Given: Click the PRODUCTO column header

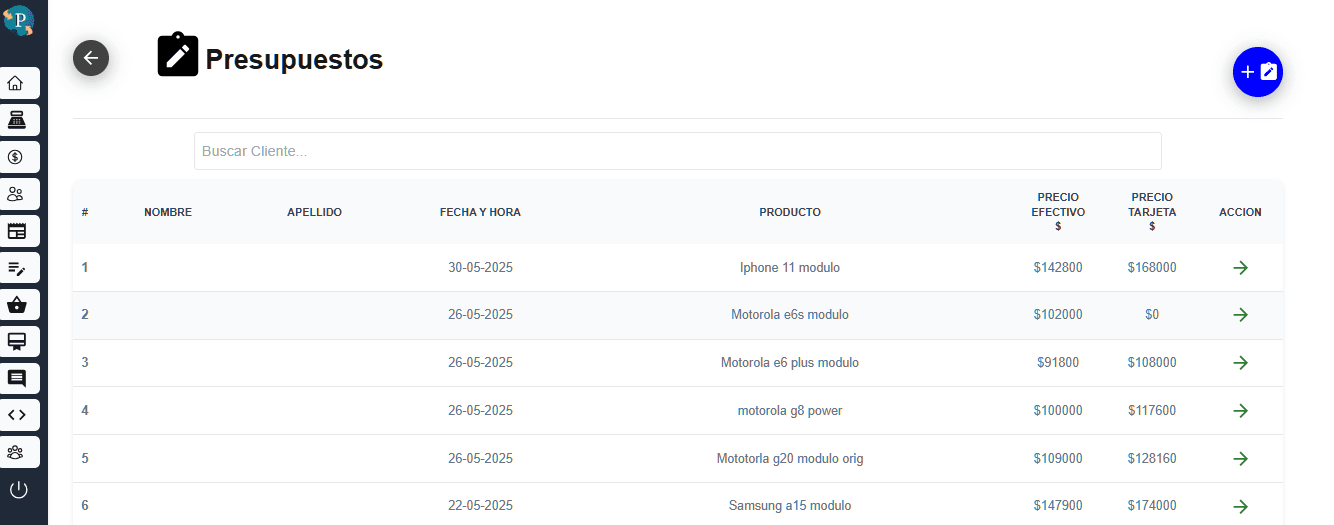Looking at the screenshot, I should click(x=789, y=212).
